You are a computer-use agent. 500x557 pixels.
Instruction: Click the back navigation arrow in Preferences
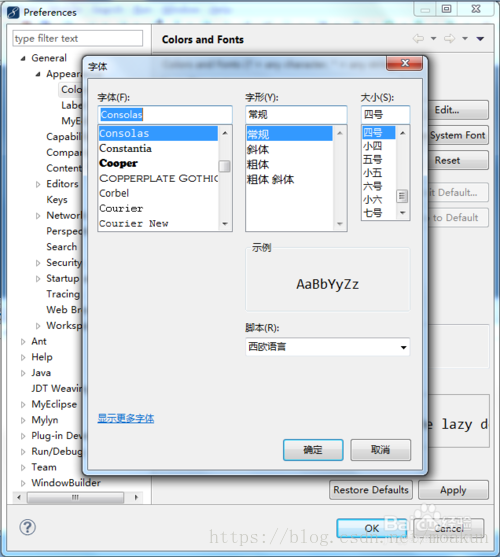click(418, 38)
